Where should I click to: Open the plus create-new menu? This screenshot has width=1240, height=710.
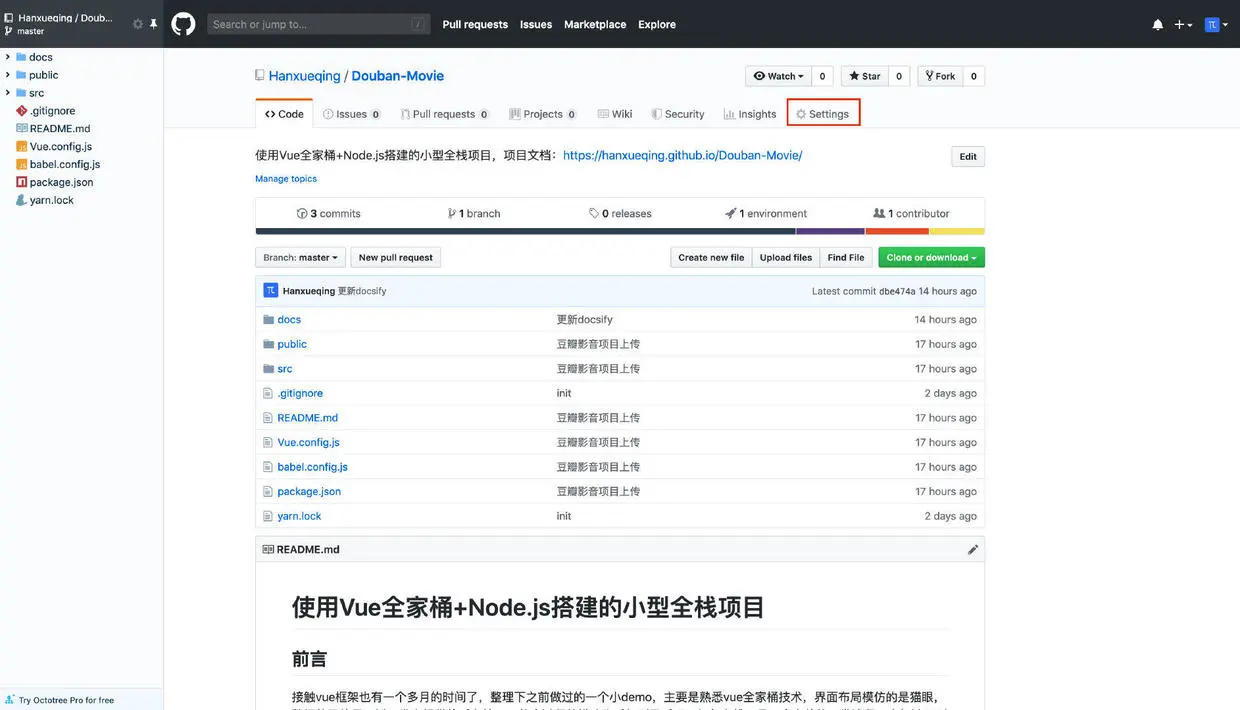[x=1183, y=24]
